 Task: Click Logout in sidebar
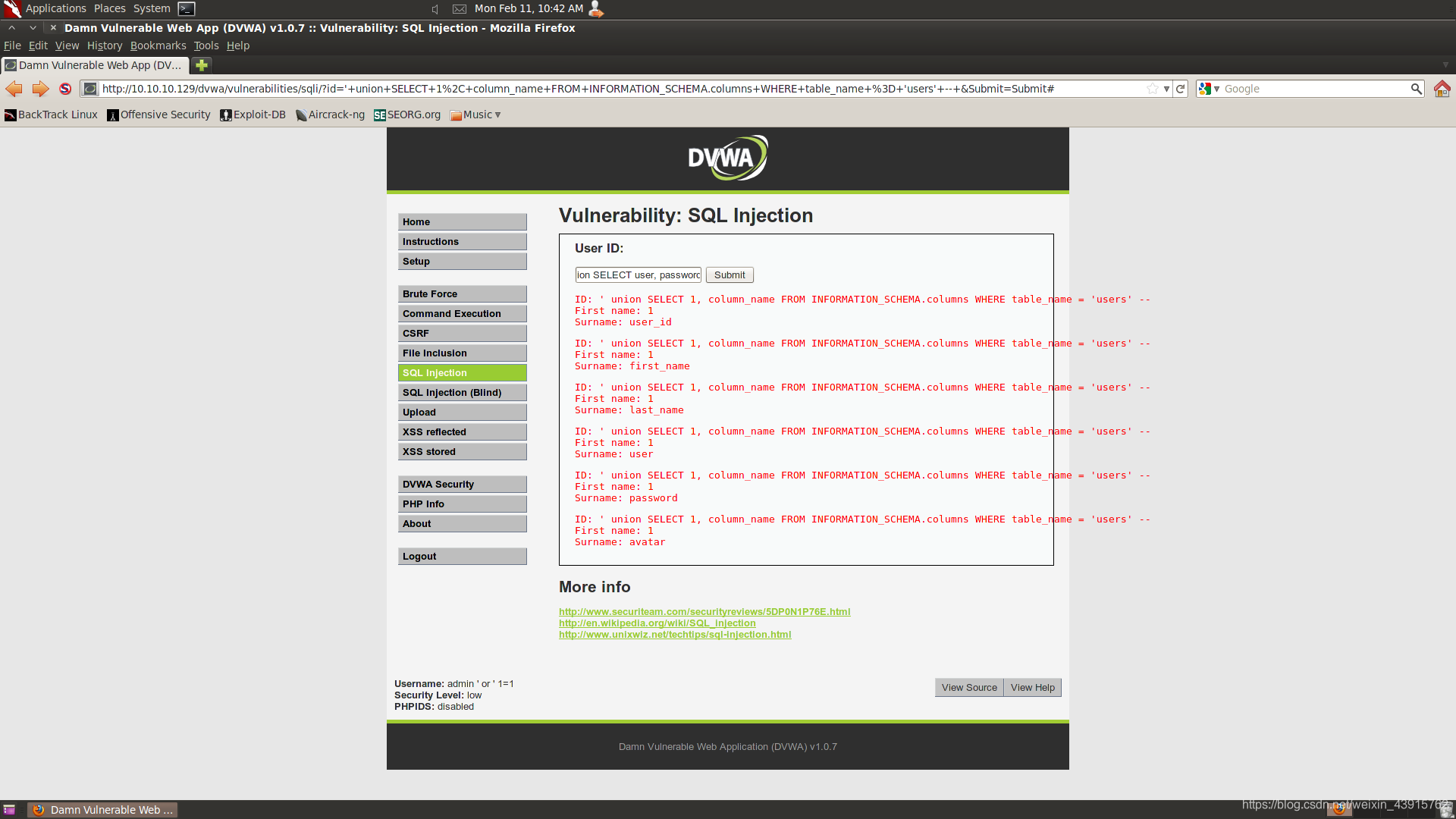[x=463, y=556]
